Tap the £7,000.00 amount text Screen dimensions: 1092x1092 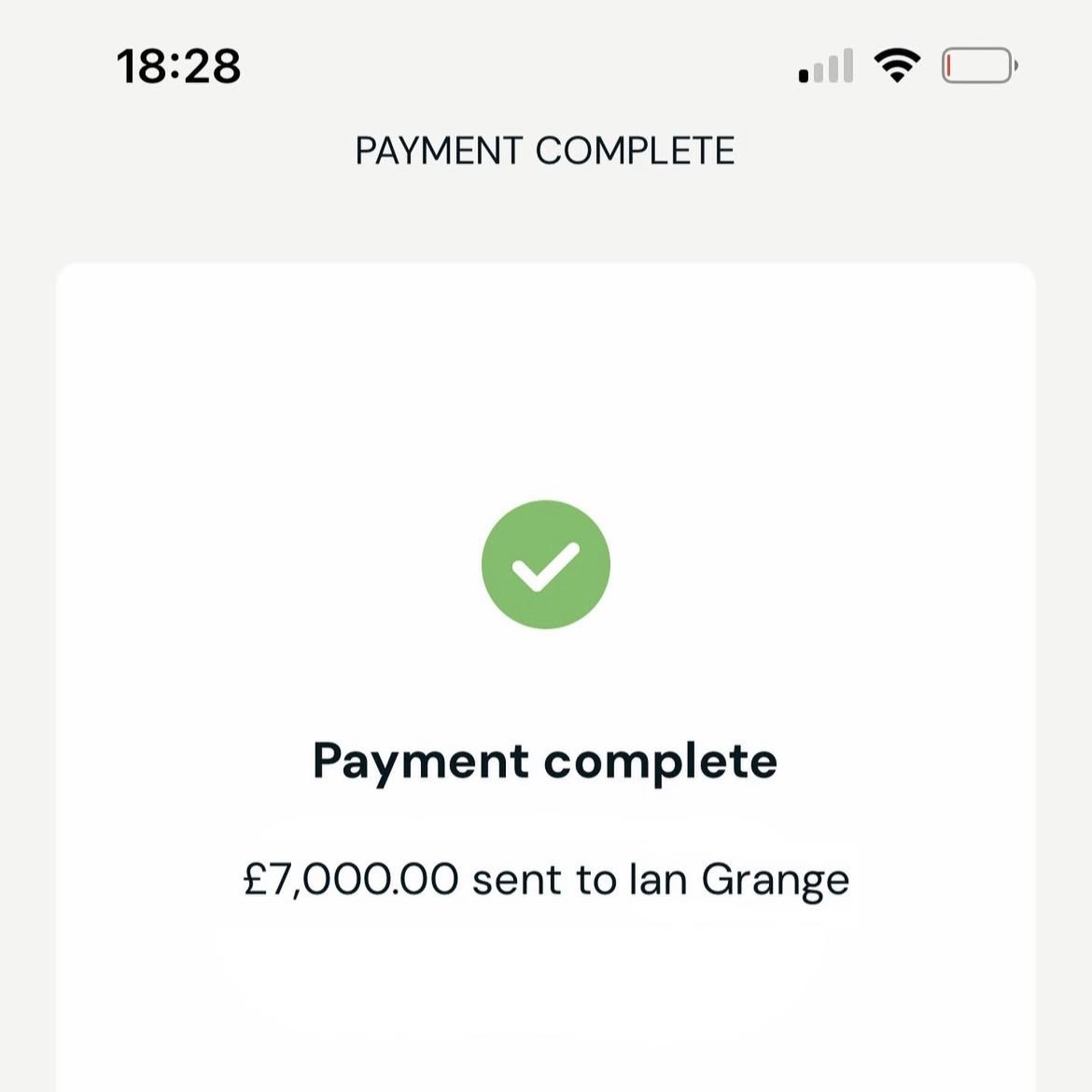[x=351, y=880]
